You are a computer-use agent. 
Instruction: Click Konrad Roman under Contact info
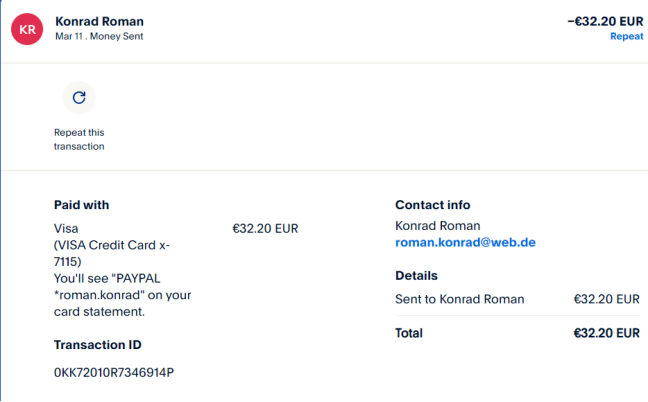(x=438, y=226)
